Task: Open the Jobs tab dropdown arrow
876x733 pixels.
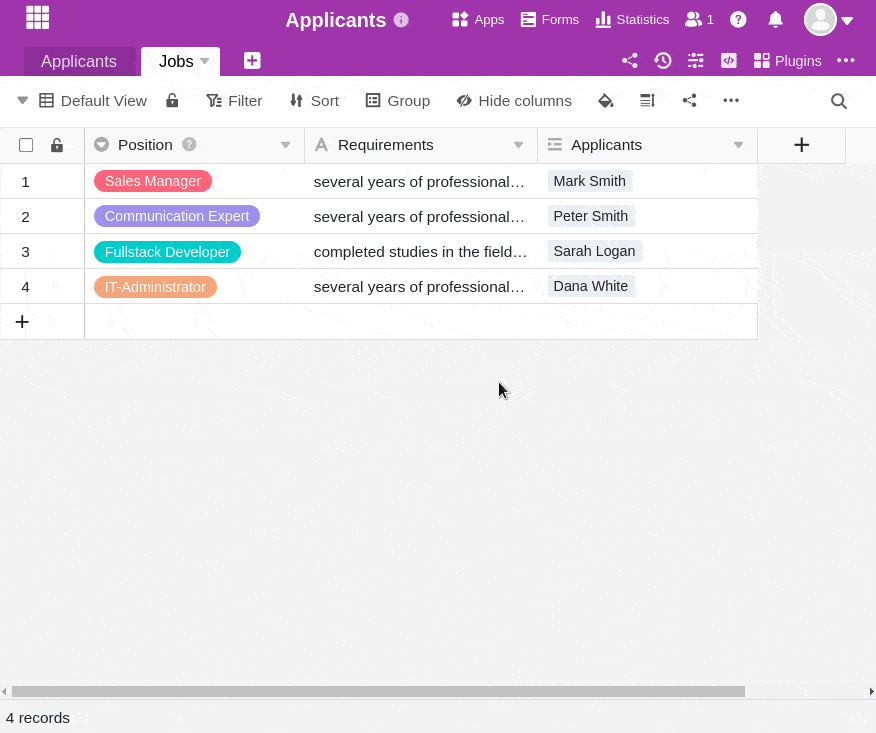Action: (x=204, y=61)
